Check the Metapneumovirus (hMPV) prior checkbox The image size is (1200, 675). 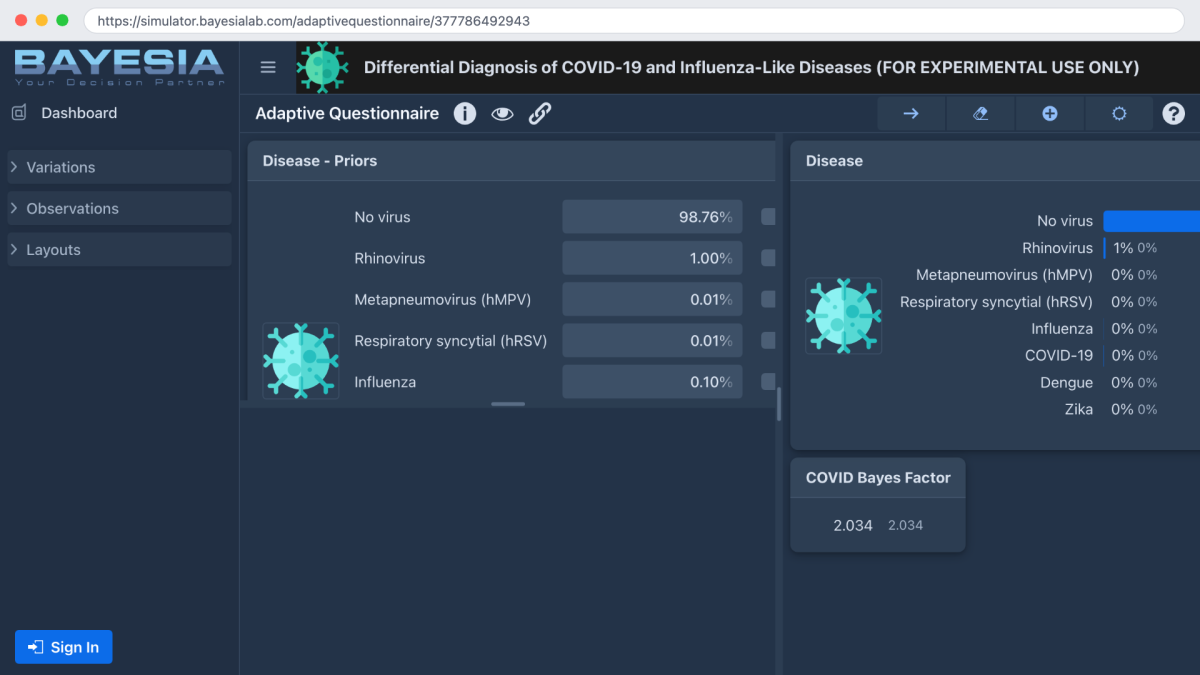coord(768,299)
